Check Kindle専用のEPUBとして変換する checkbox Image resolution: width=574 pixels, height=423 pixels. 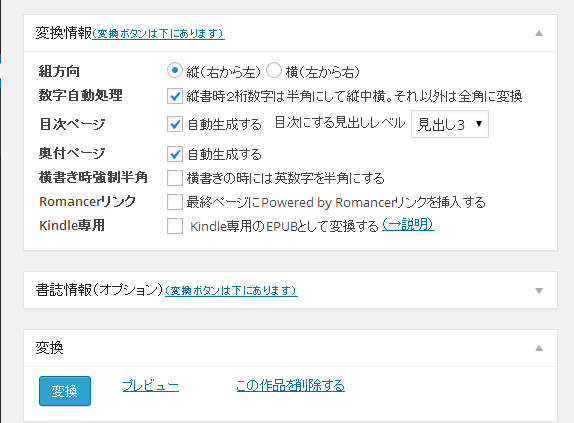click(x=175, y=226)
